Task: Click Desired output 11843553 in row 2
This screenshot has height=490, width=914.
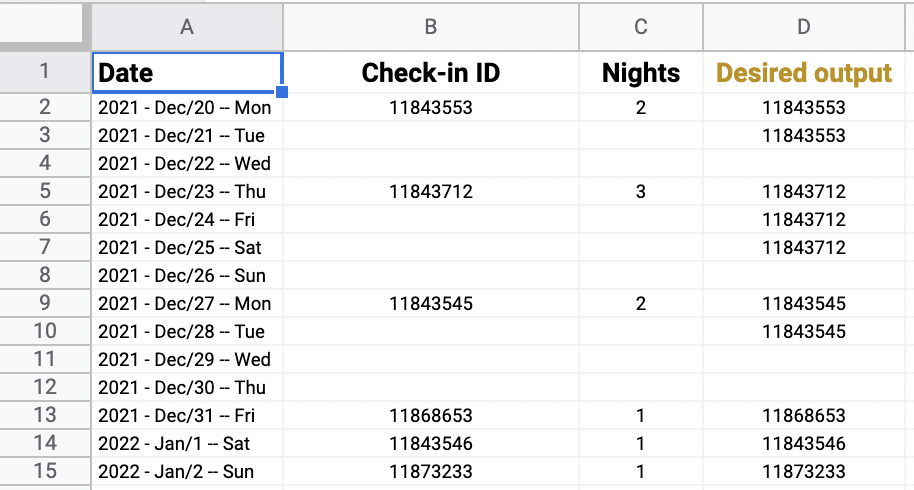Action: click(804, 107)
